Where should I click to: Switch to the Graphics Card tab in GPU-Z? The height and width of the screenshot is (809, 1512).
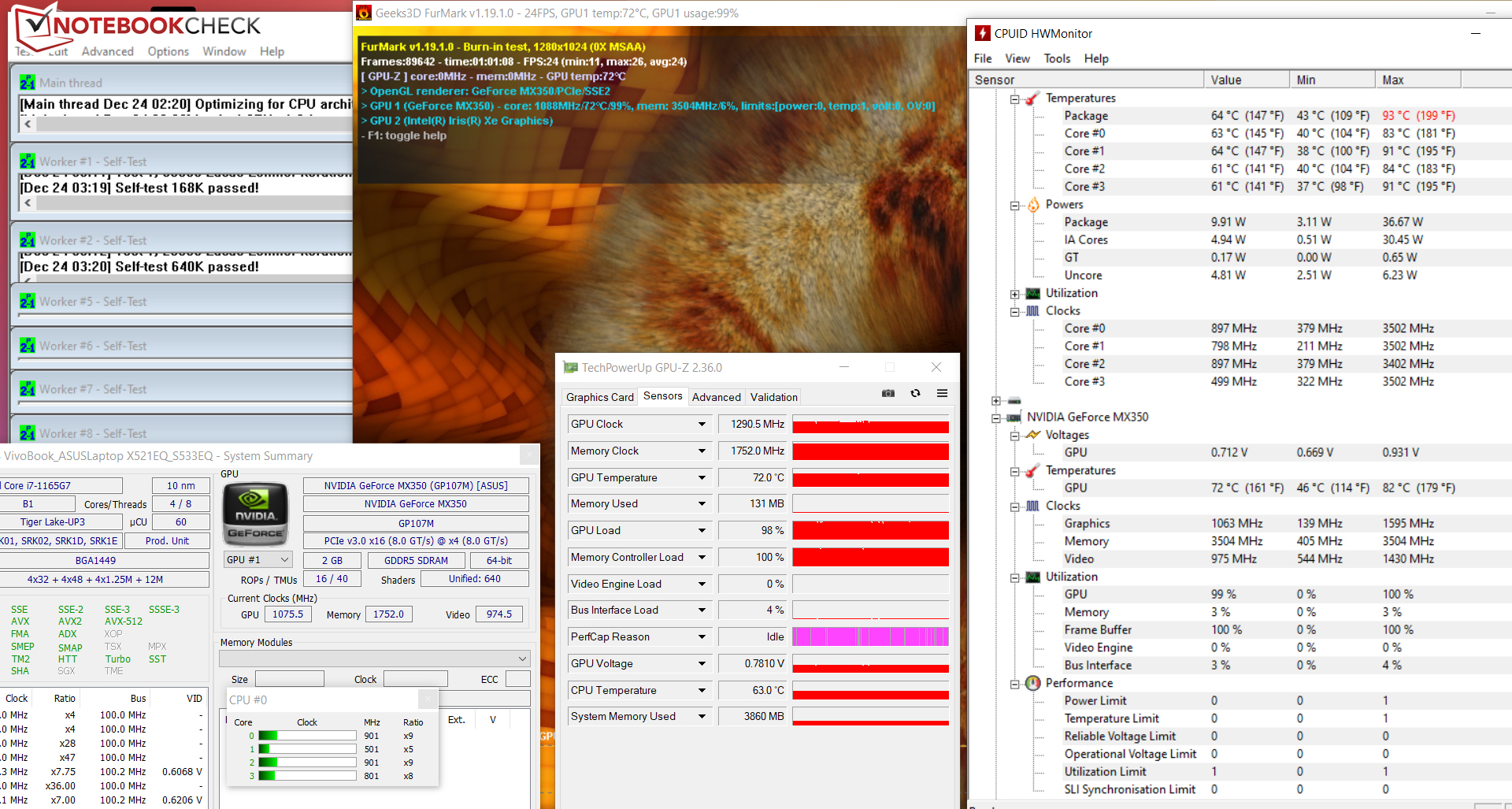(x=600, y=397)
